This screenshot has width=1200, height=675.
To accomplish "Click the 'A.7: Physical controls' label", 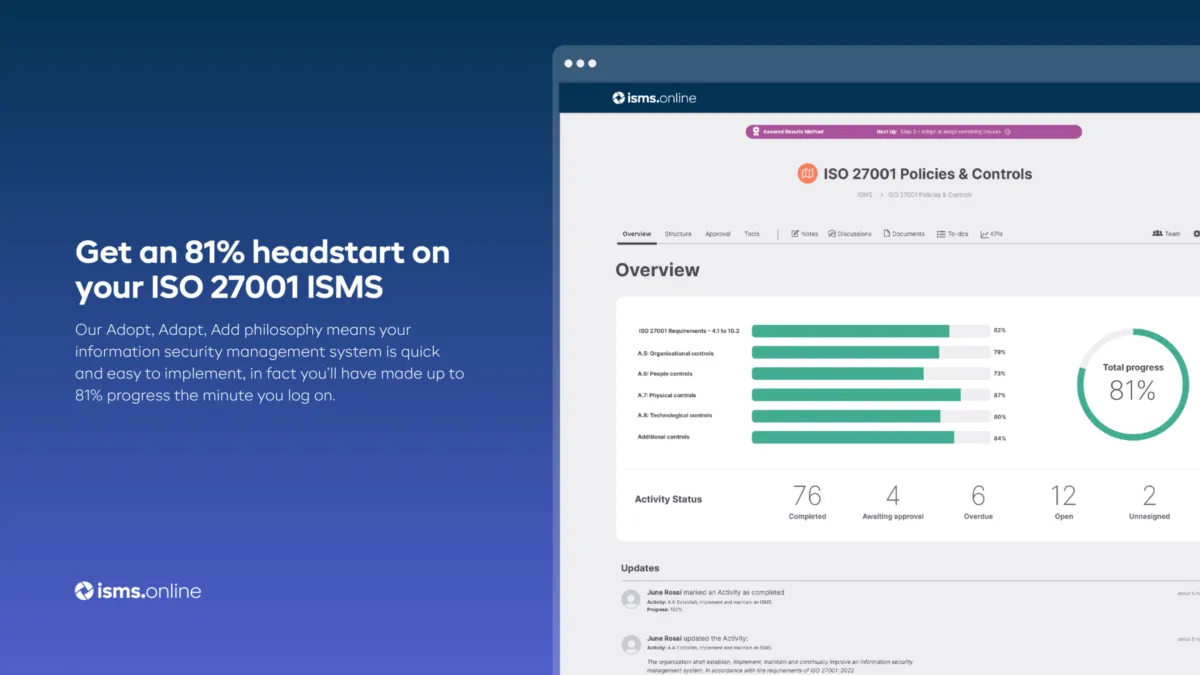I will (x=667, y=395).
